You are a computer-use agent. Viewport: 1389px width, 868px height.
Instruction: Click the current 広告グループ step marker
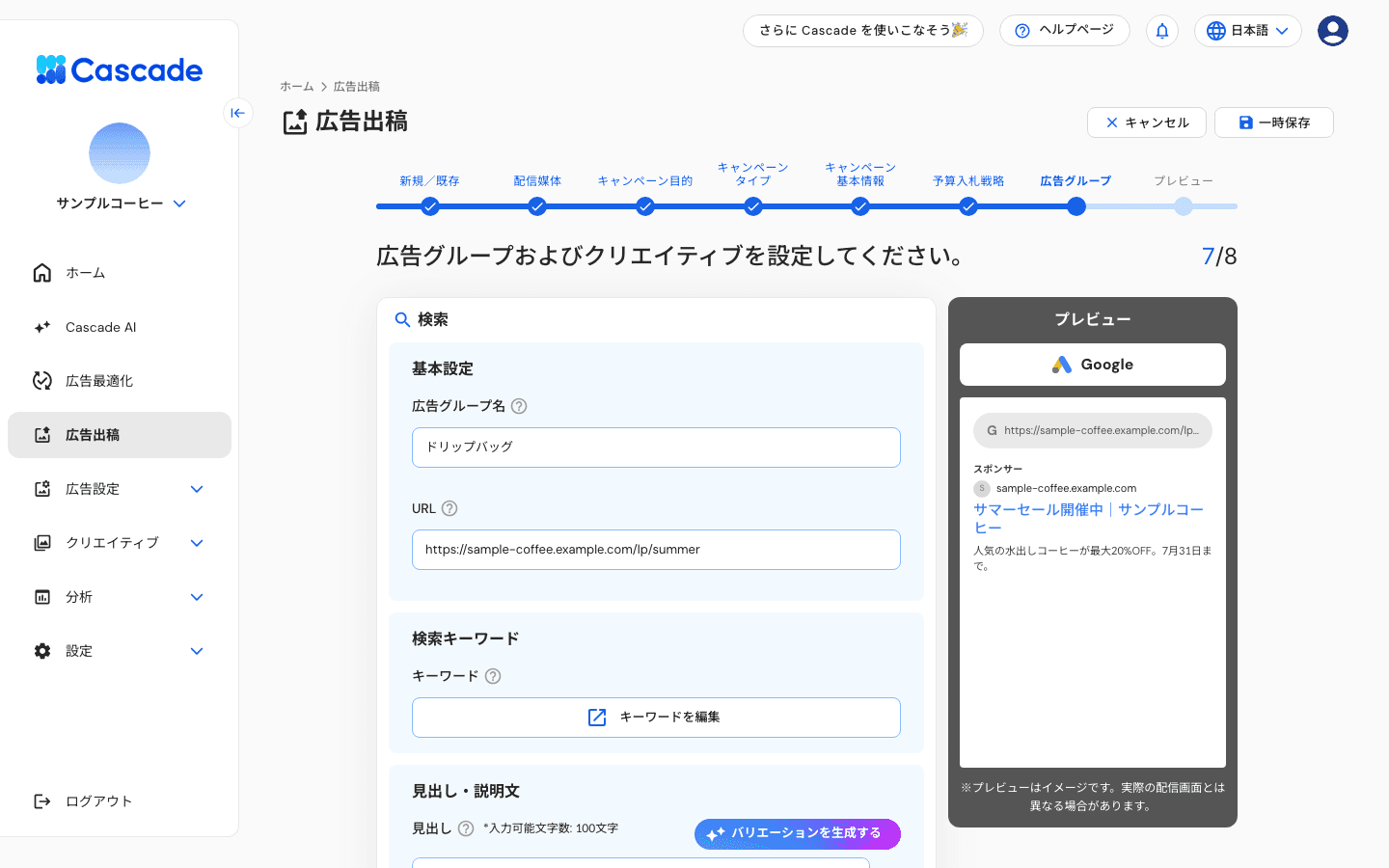(x=1076, y=206)
